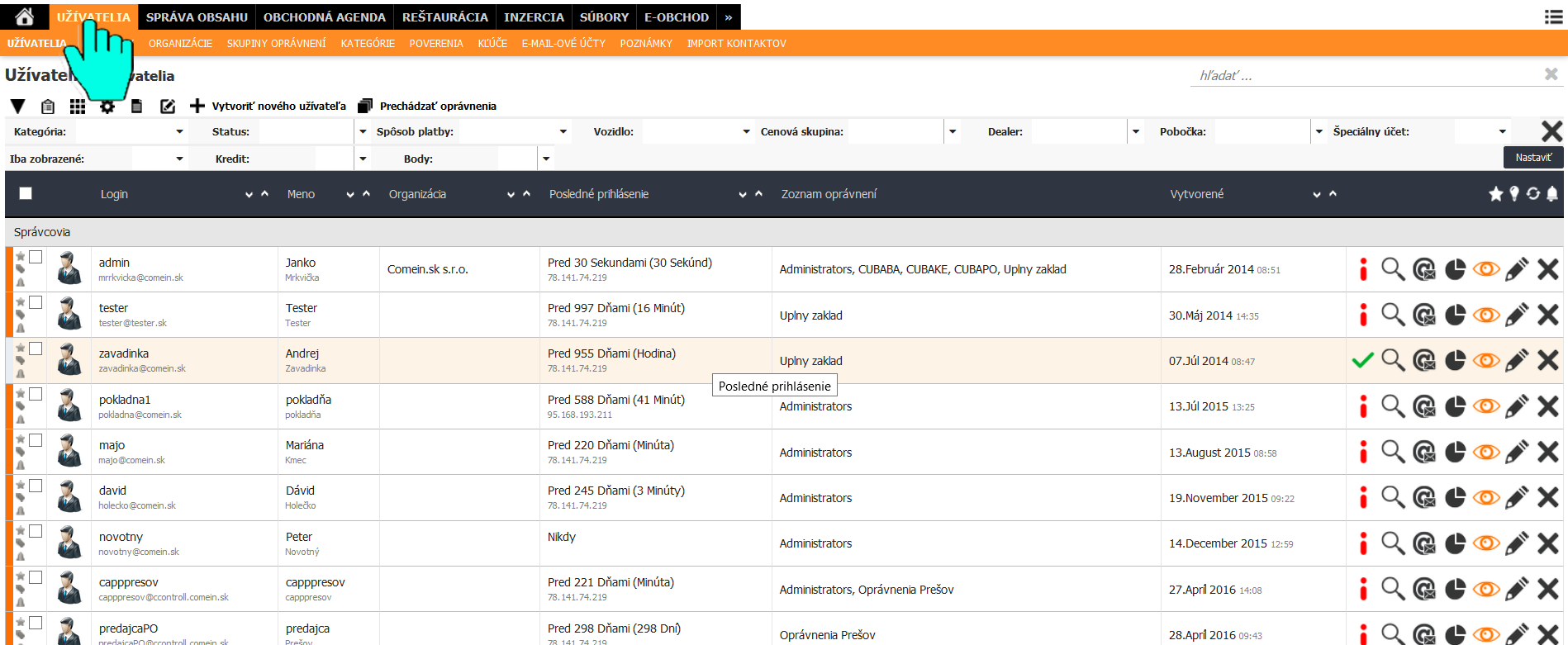
Task: Select the checkbox for novotny row
Action: pos(36,531)
